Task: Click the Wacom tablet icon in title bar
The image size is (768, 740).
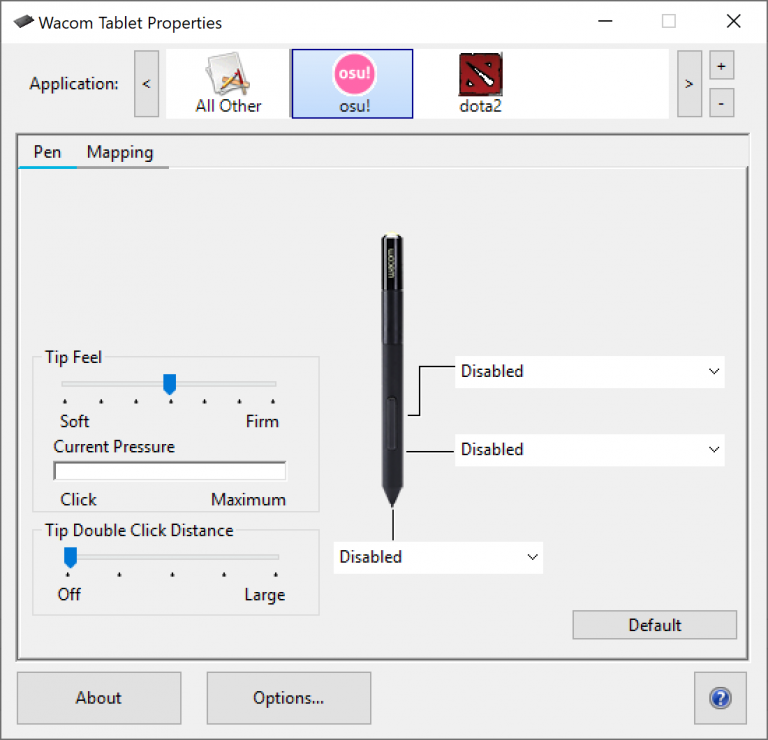Action: tap(23, 22)
